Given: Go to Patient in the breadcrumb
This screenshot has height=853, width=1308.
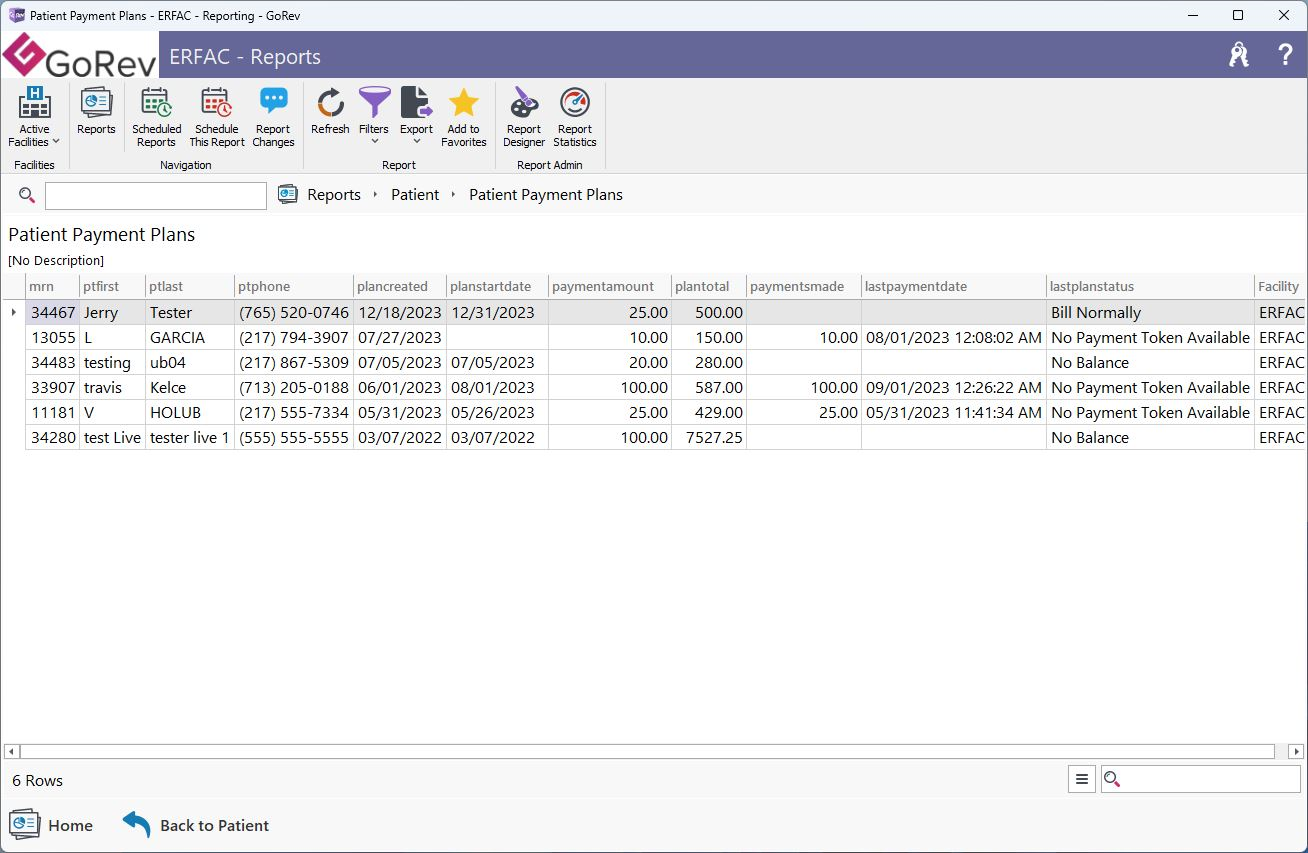Looking at the screenshot, I should tap(415, 195).
